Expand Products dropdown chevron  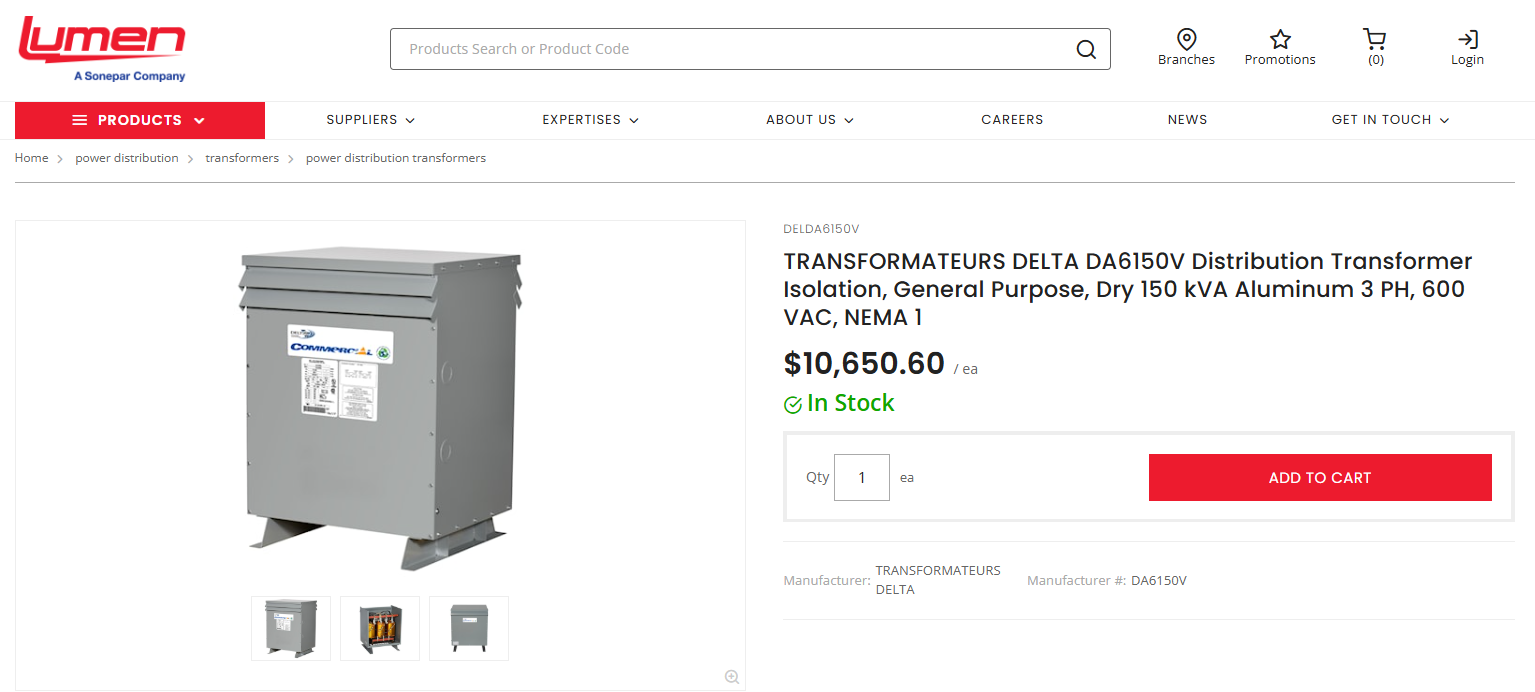click(199, 120)
